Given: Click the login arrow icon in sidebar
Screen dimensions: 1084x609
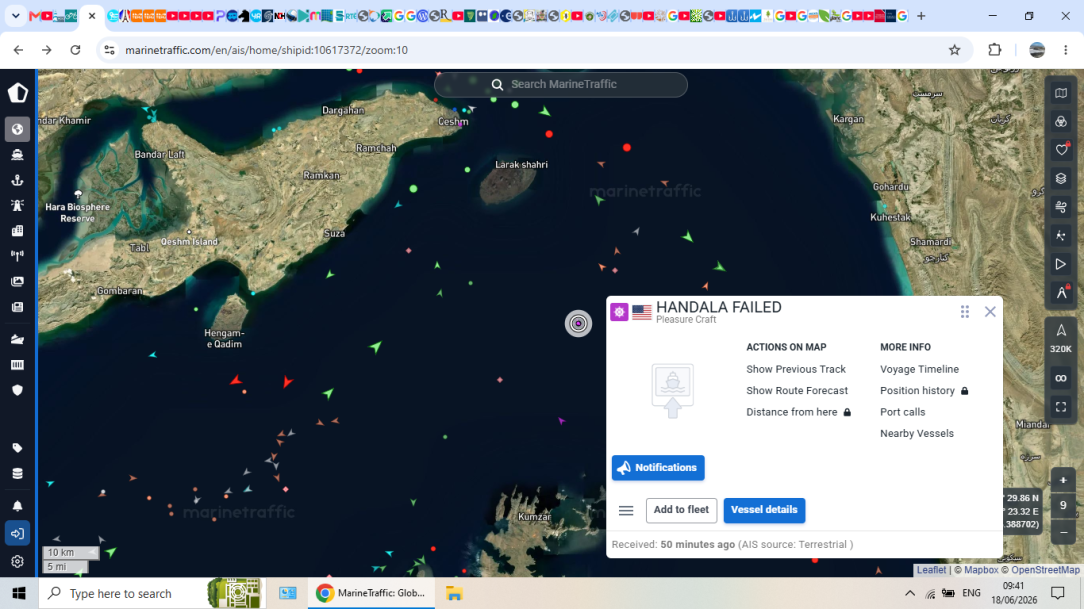Looking at the screenshot, I should click(x=17, y=533).
